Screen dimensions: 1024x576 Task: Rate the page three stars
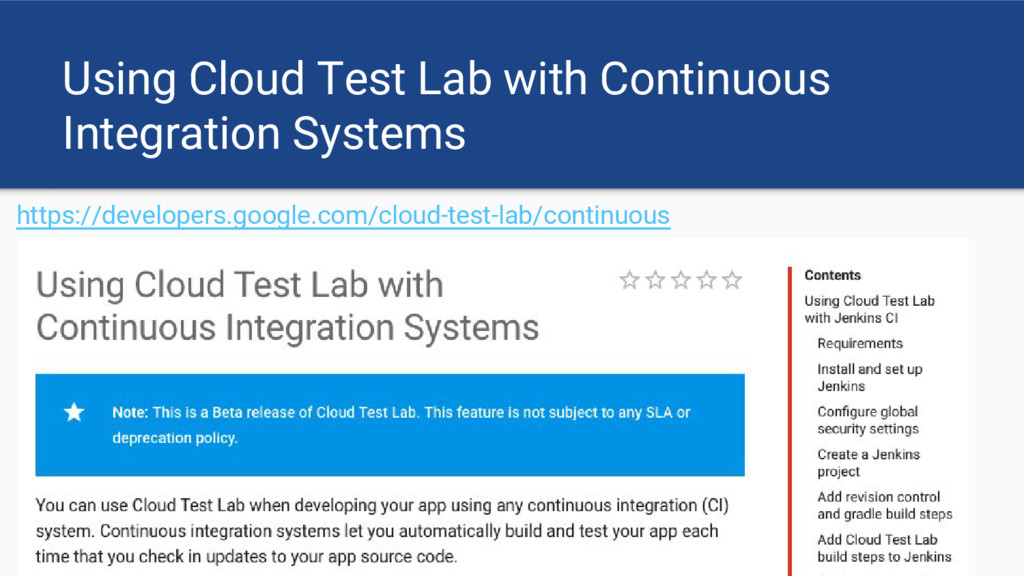[681, 280]
